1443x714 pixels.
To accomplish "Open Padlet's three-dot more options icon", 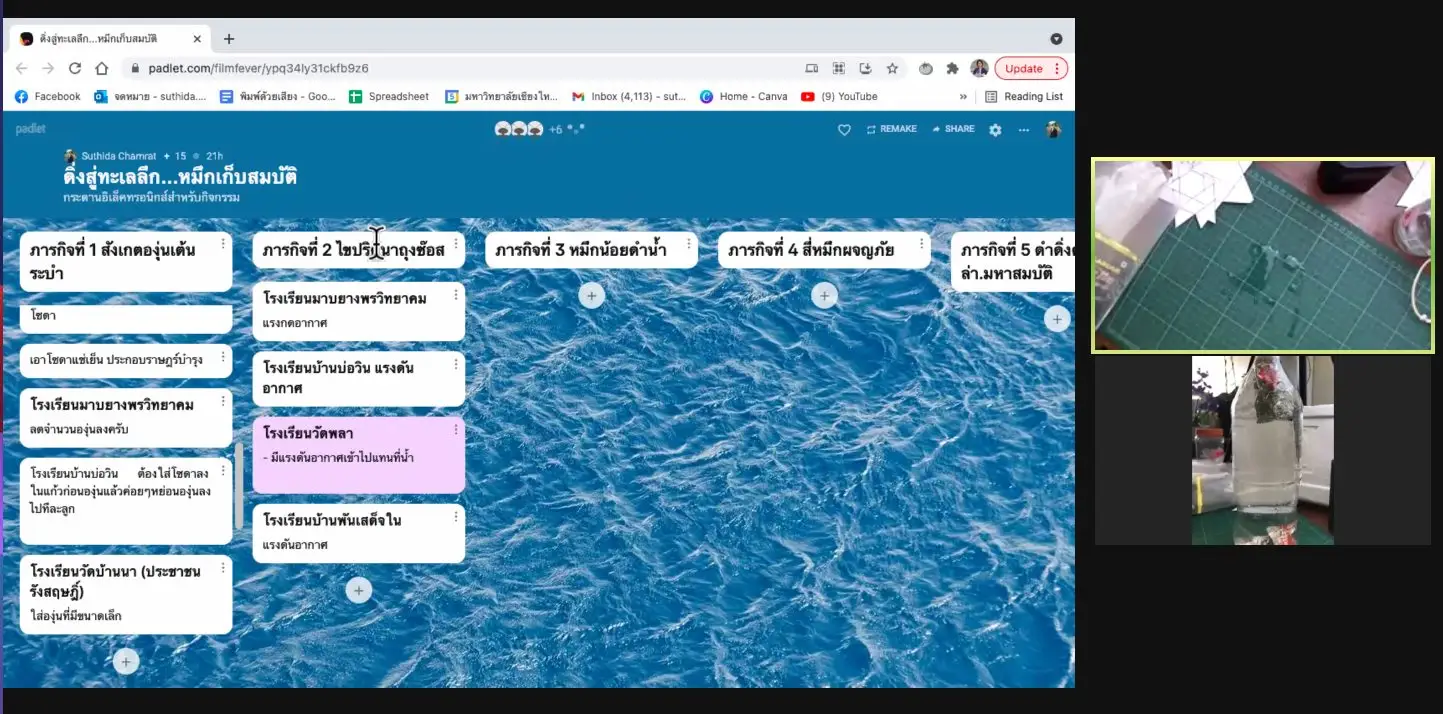I will (x=1023, y=129).
